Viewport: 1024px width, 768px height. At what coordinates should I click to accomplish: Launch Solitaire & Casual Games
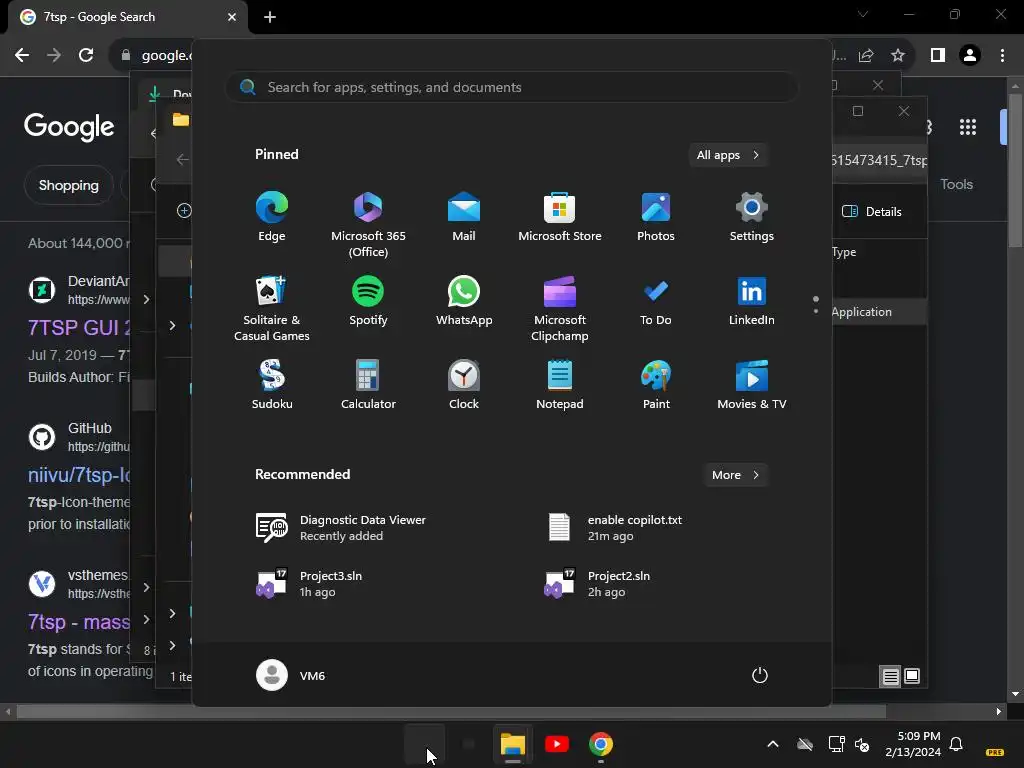272,308
